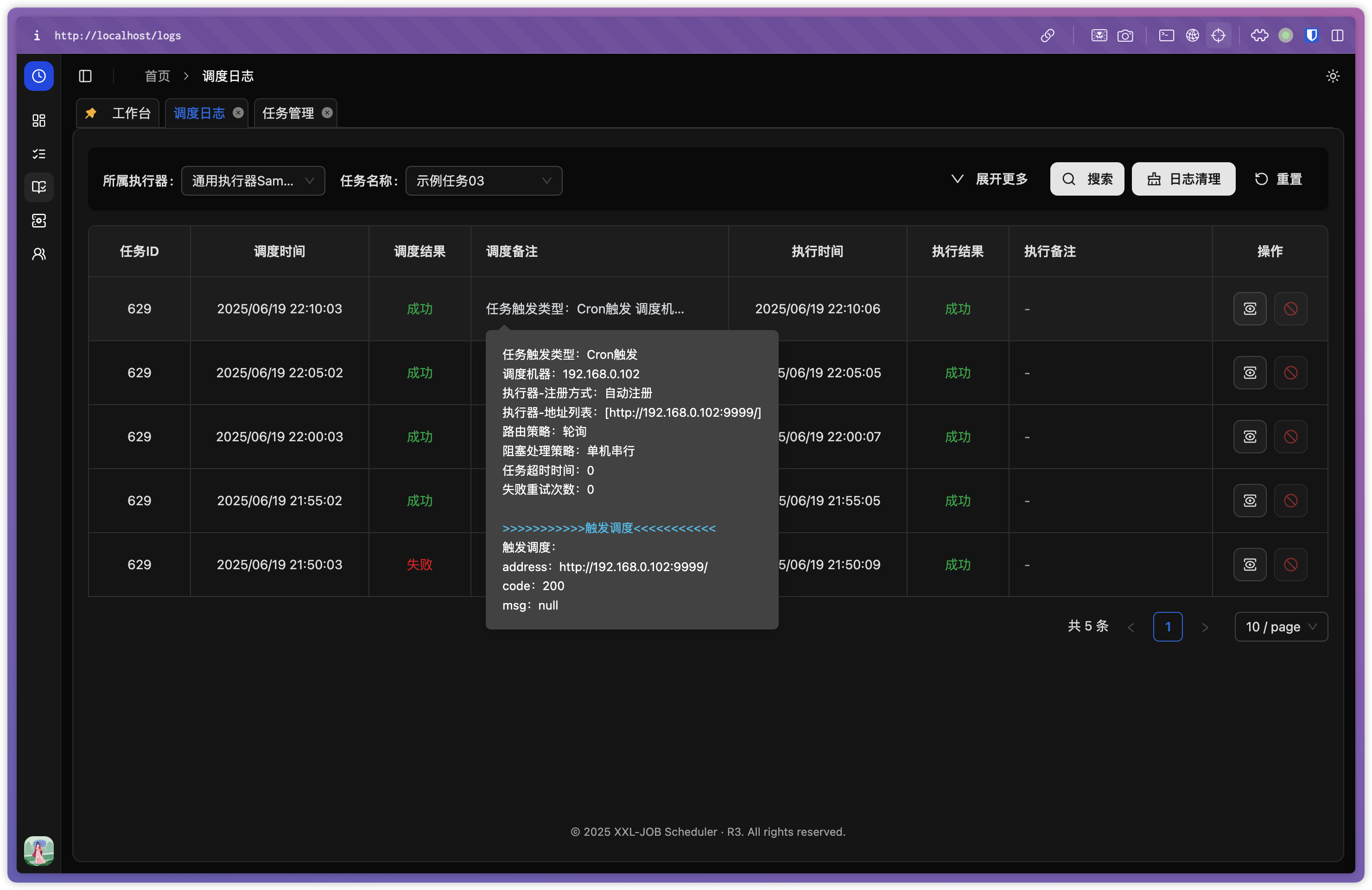
Task: Open task management via checklist sidebar icon
Action: pos(38,153)
